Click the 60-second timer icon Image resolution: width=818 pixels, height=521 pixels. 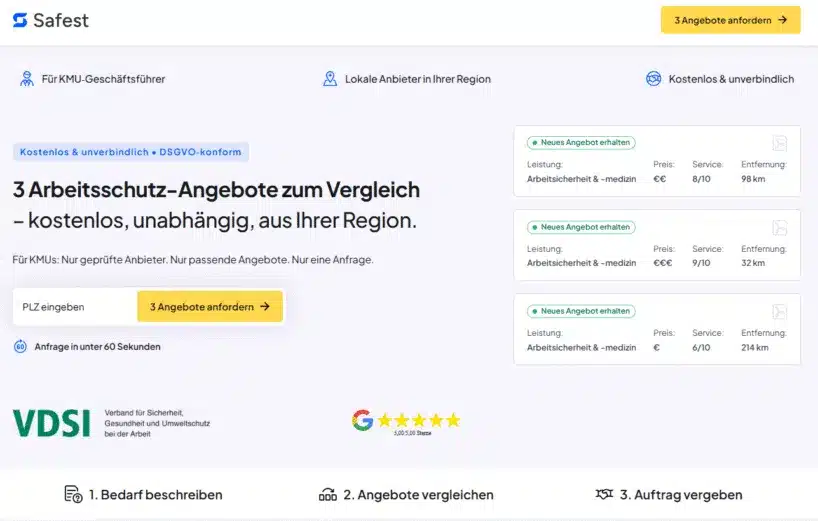[20, 347]
